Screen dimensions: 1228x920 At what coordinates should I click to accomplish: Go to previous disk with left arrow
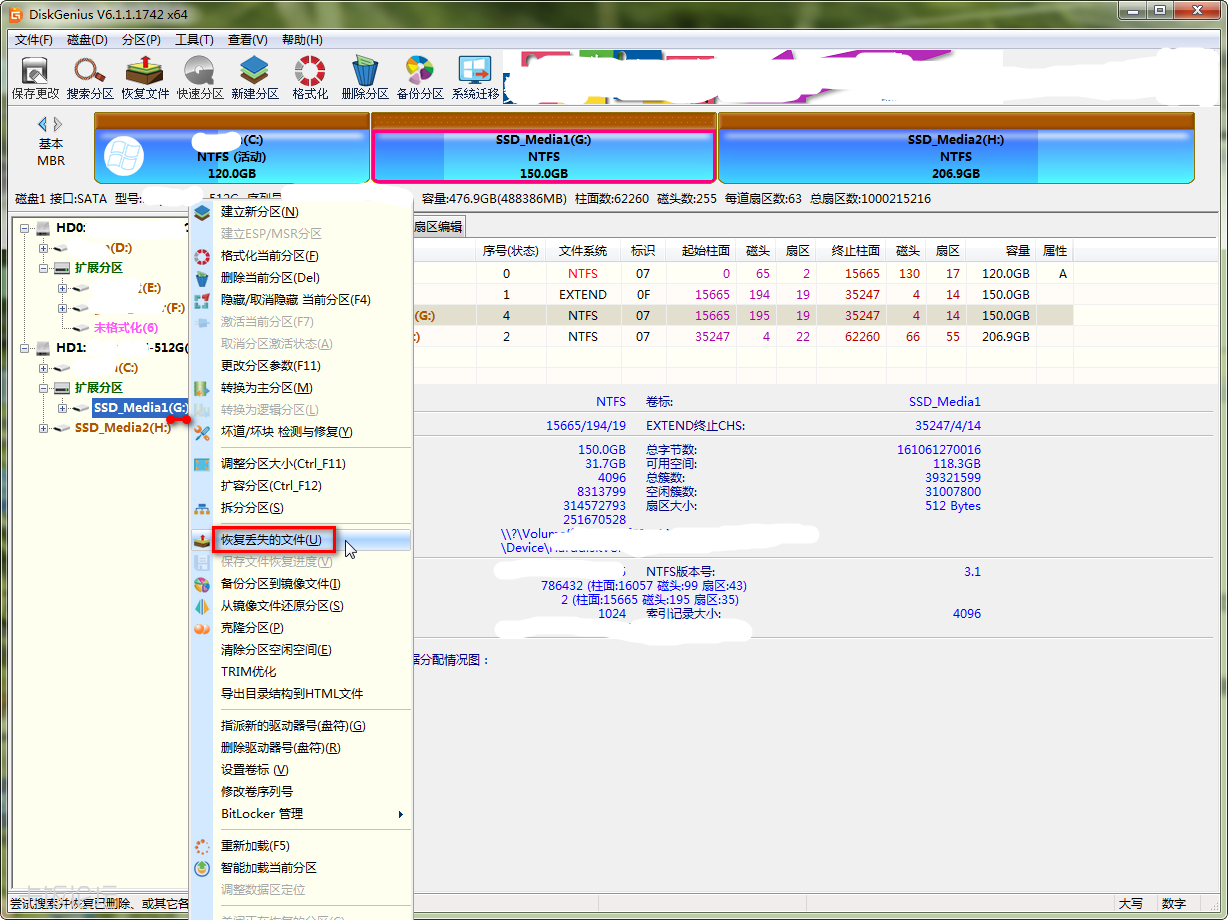point(43,124)
